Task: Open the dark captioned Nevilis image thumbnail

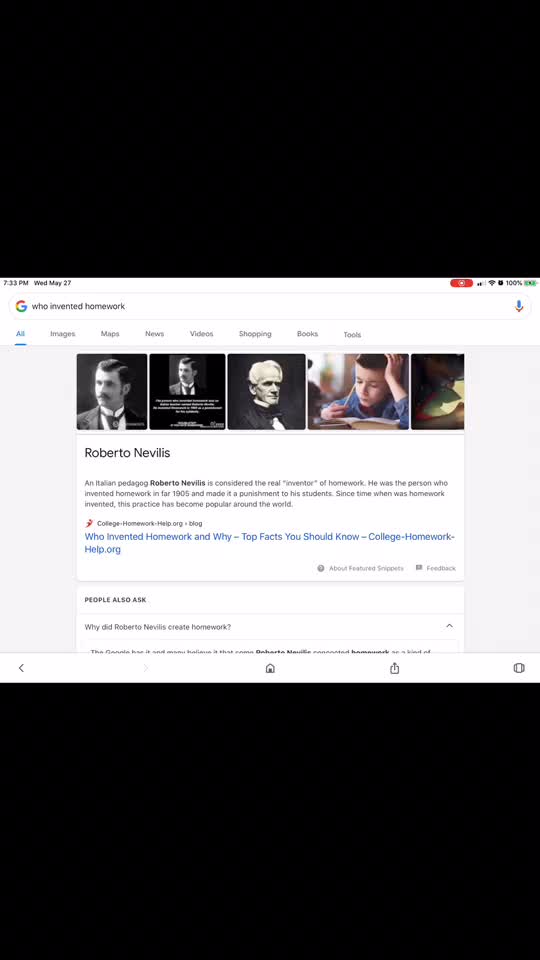Action: (x=187, y=392)
